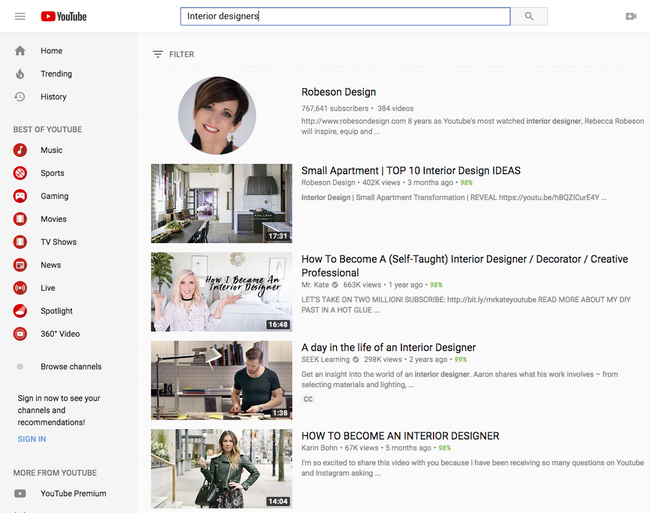This screenshot has height=513, width=650.
Task: Click the small apartment video thumbnail
Action: click(x=221, y=203)
